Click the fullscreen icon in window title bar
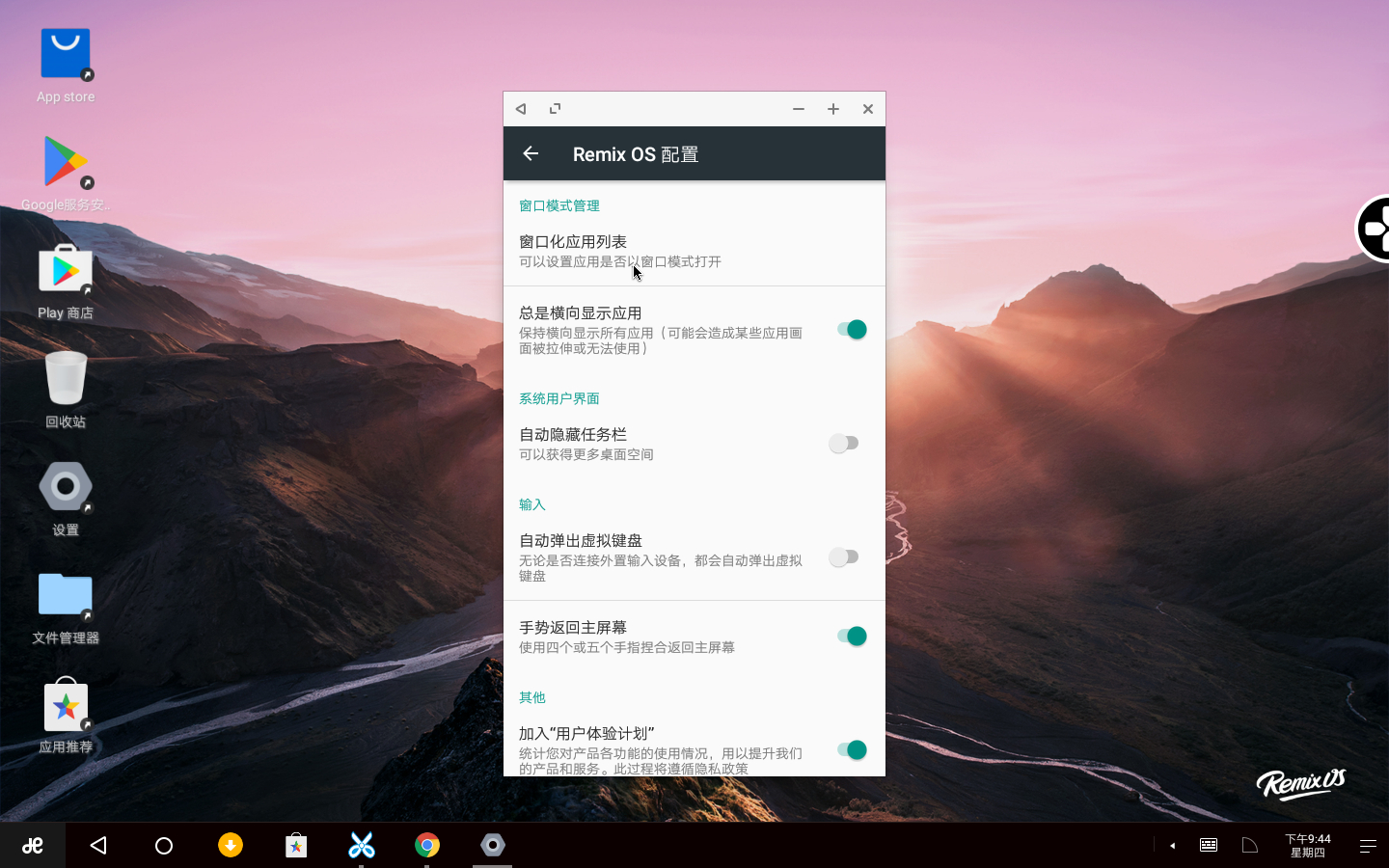Viewport: 1389px width, 868px height. point(555,109)
